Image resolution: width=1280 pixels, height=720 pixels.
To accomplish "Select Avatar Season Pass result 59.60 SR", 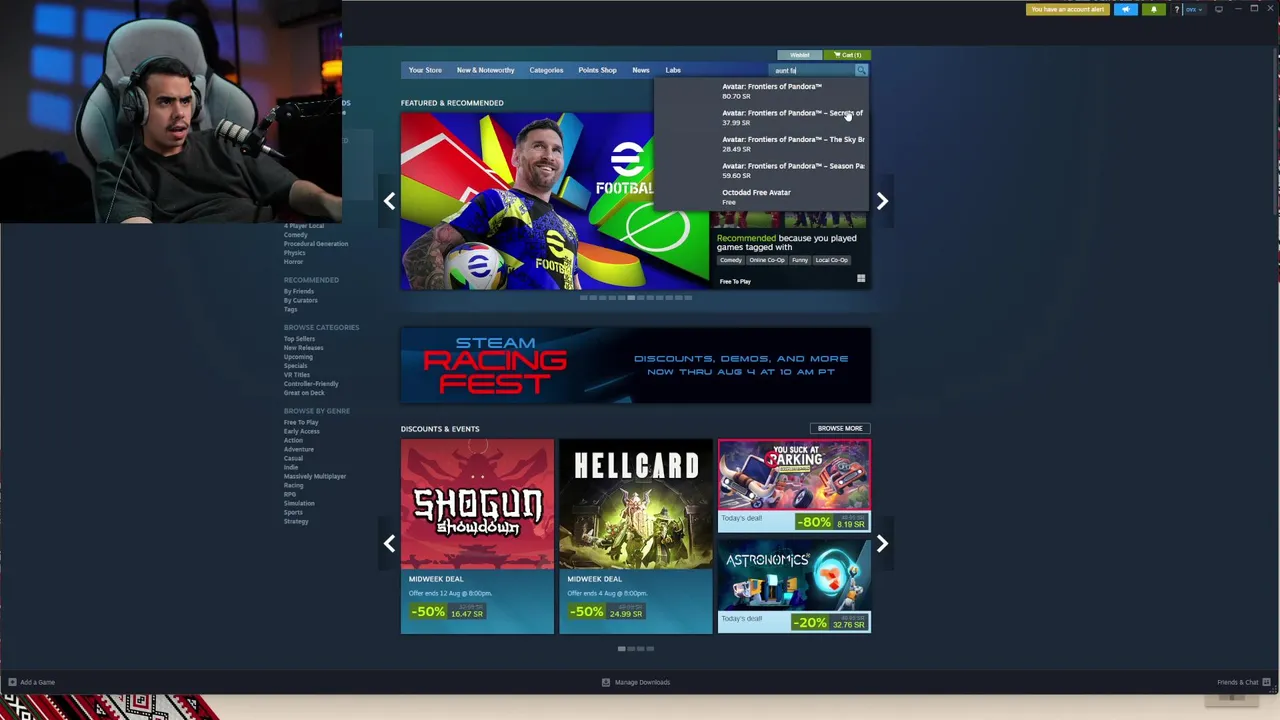I will pyautogui.click(x=762, y=170).
